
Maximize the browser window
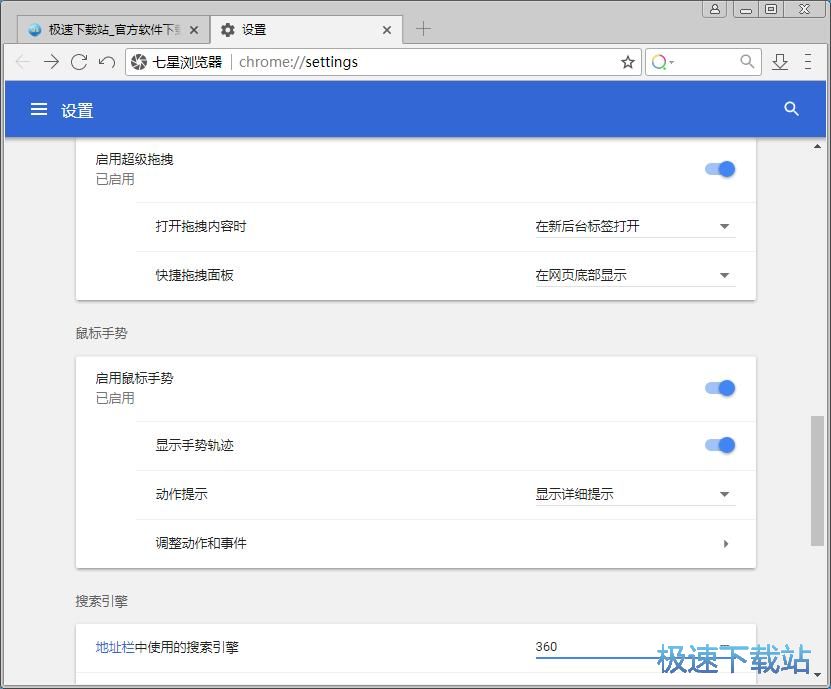[x=771, y=9]
